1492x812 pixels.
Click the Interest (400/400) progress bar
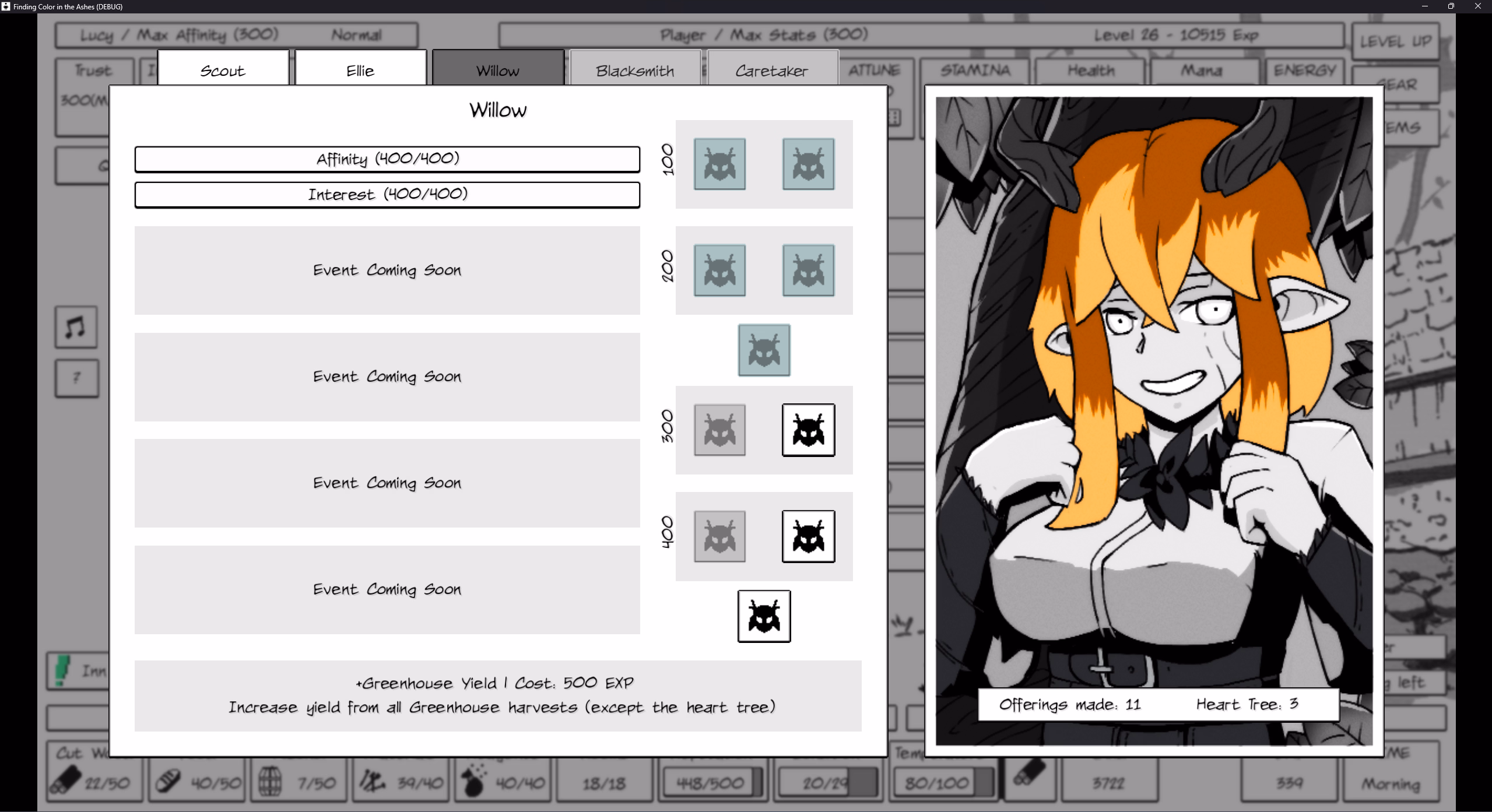pos(387,195)
